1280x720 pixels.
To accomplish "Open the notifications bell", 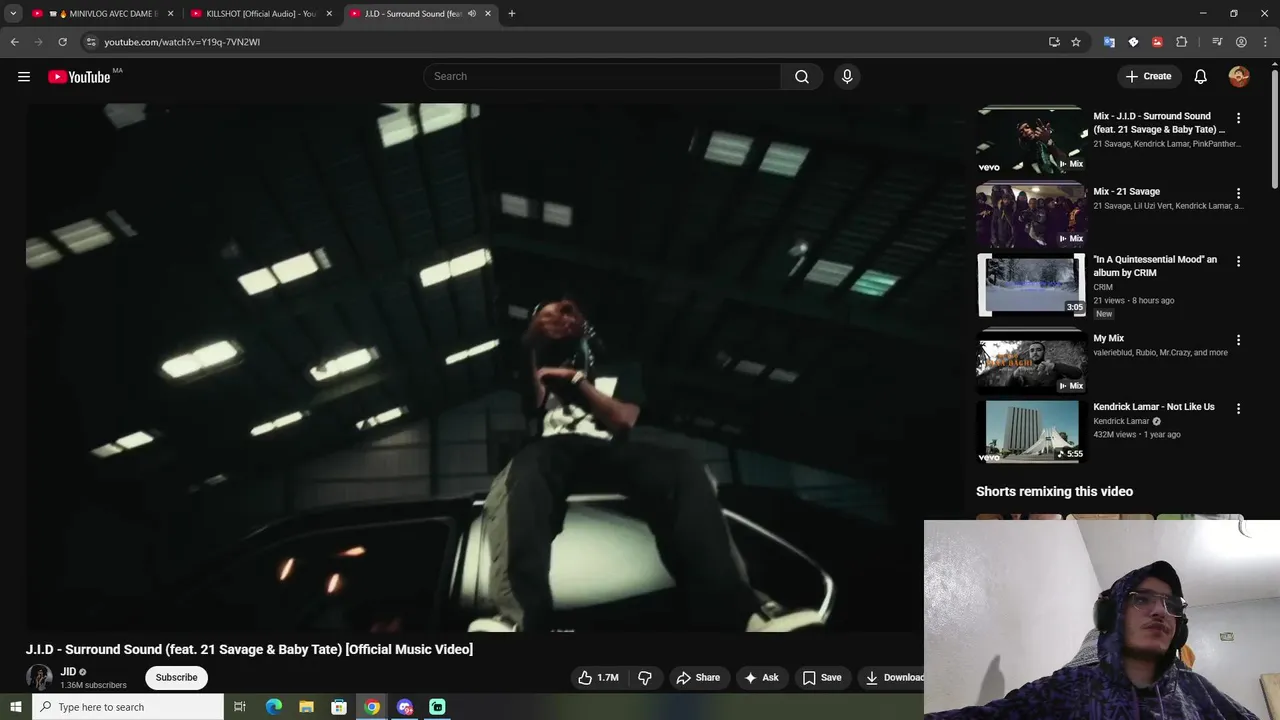I will point(1201,76).
